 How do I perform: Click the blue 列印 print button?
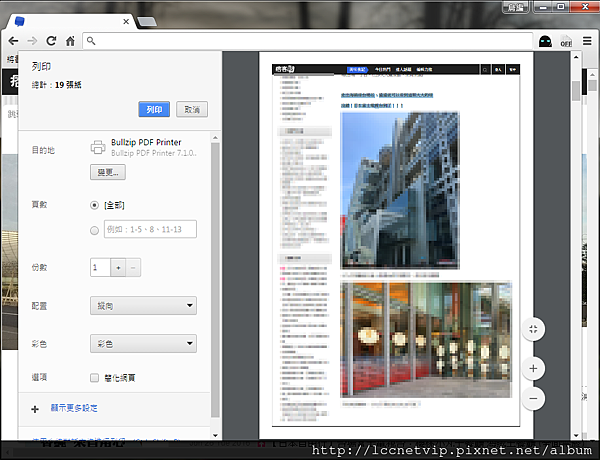pyautogui.click(x=154, y=109)
